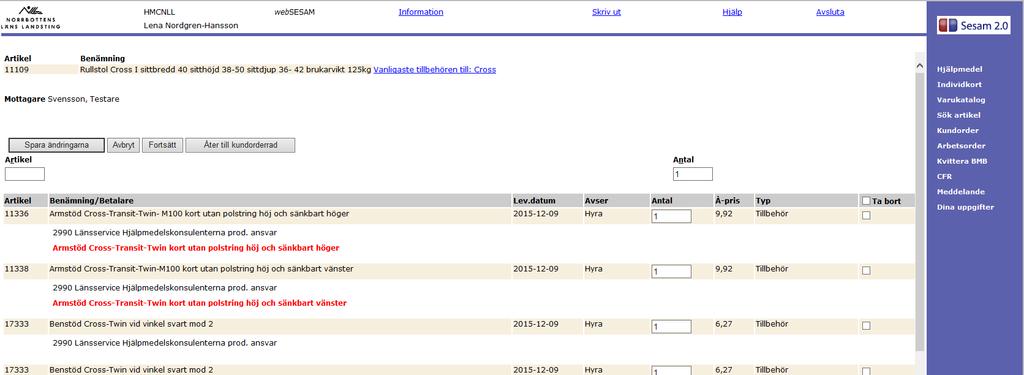Click the webSESAM title text
The image size is (1024, 375).
coord(295,12)
